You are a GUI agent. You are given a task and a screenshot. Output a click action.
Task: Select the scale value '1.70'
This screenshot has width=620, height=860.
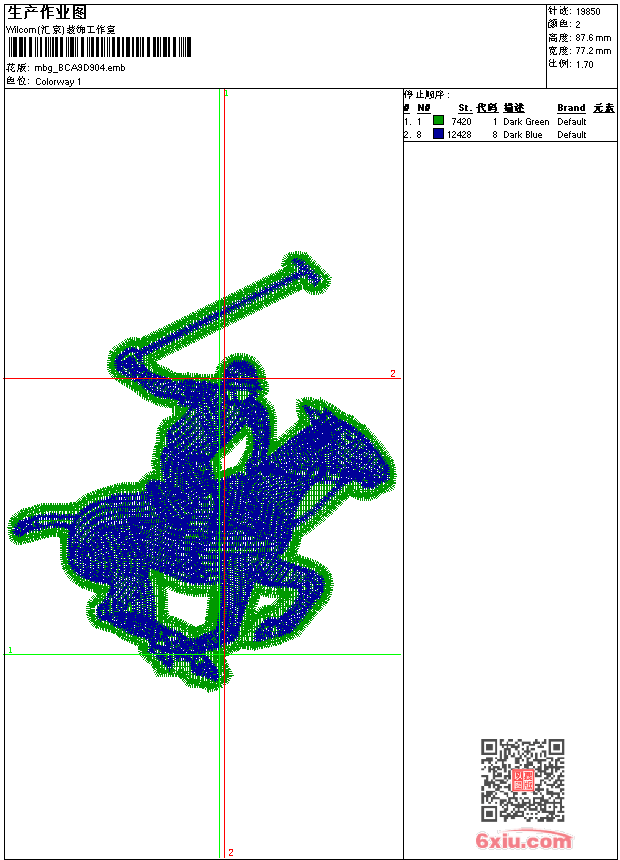point(584,64)
